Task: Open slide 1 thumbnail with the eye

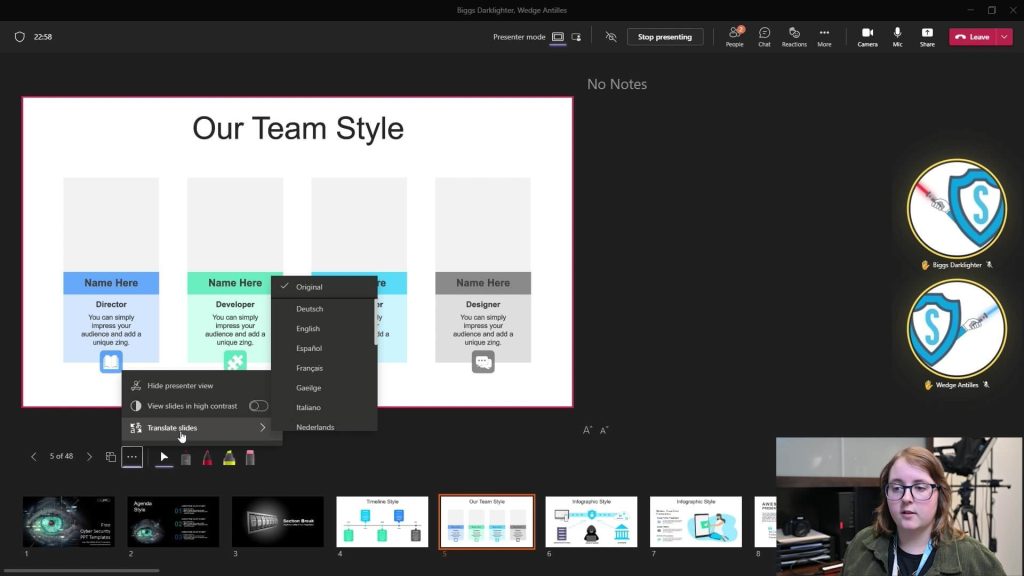Action: point(69,522)
